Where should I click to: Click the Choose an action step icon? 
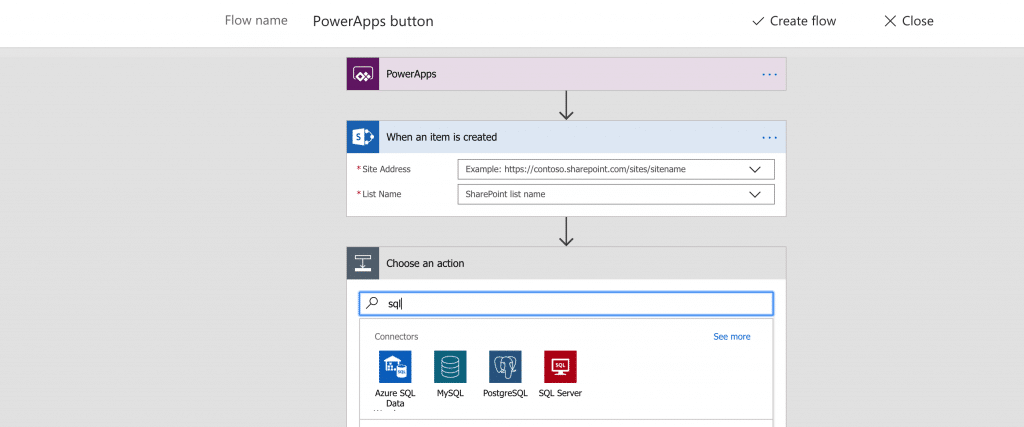tap(362, 263)
